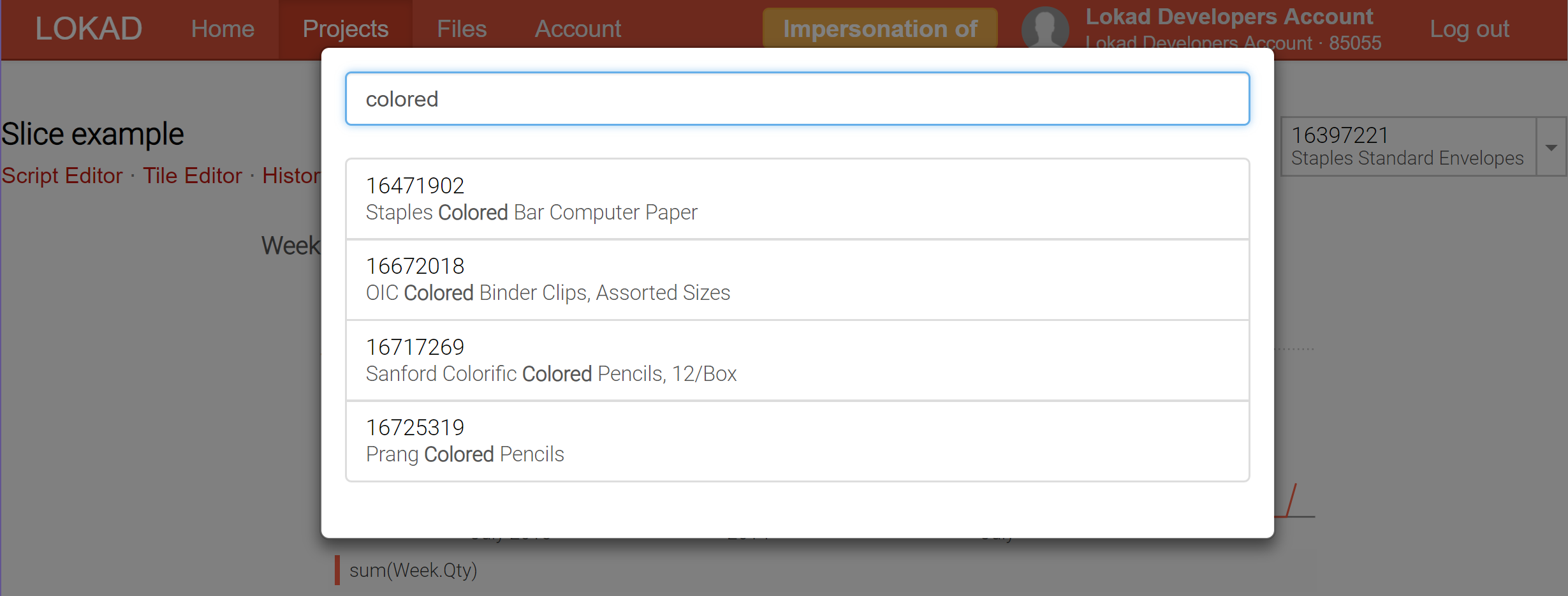Open the Tile Editor

click(x=192, y=175)
